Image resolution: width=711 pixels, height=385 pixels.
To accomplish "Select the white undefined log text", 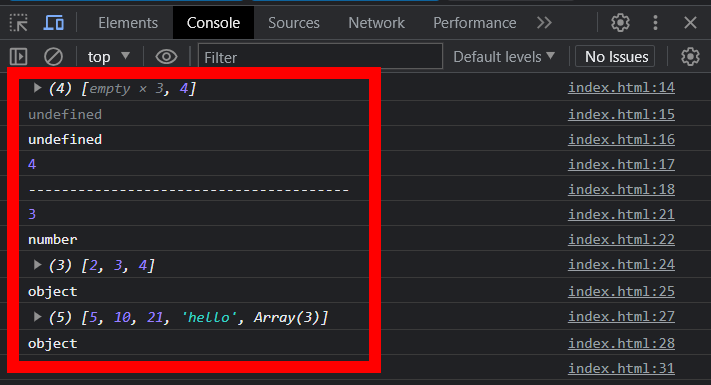I will click(x=65, y=139).
